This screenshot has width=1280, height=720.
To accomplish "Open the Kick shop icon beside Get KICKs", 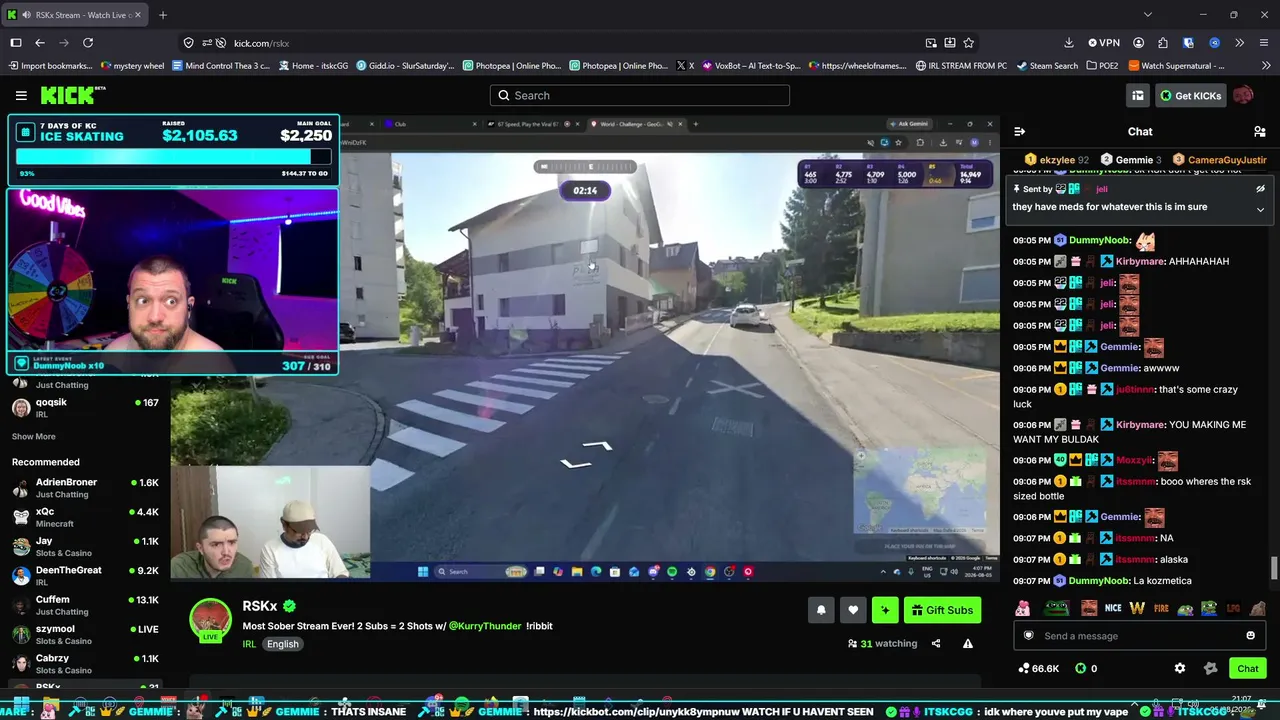I will pos(1138,95).
